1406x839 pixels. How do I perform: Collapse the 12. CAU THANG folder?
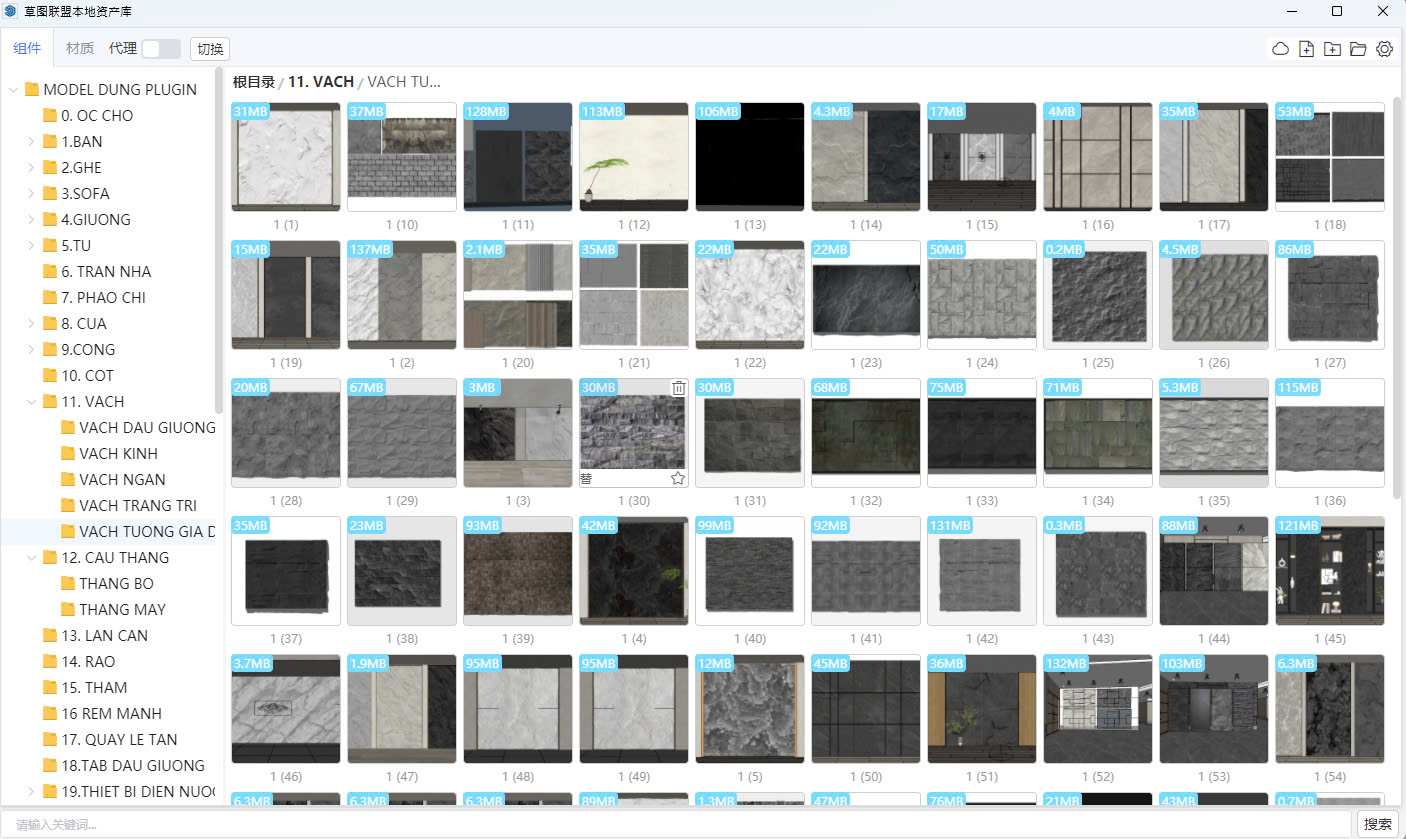point(32,558)
